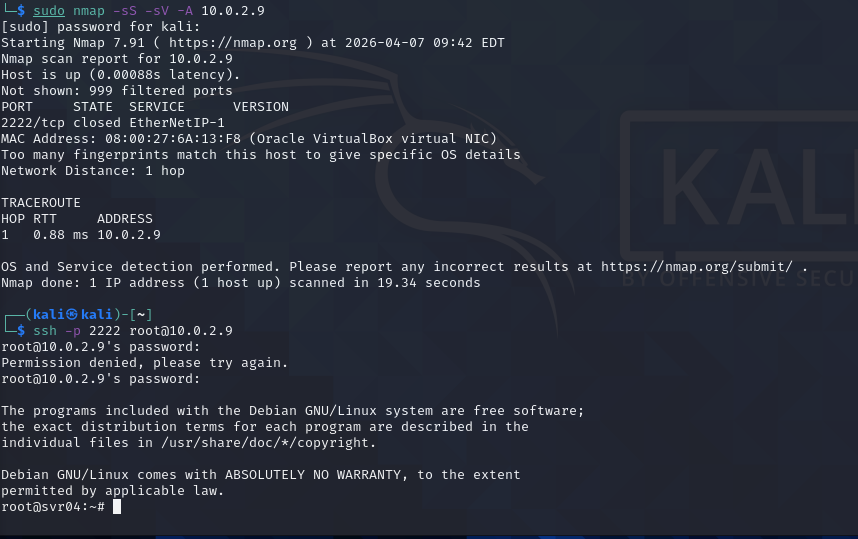
Task: Click the cursor at root@svr04 prompt
Action: 117,507
